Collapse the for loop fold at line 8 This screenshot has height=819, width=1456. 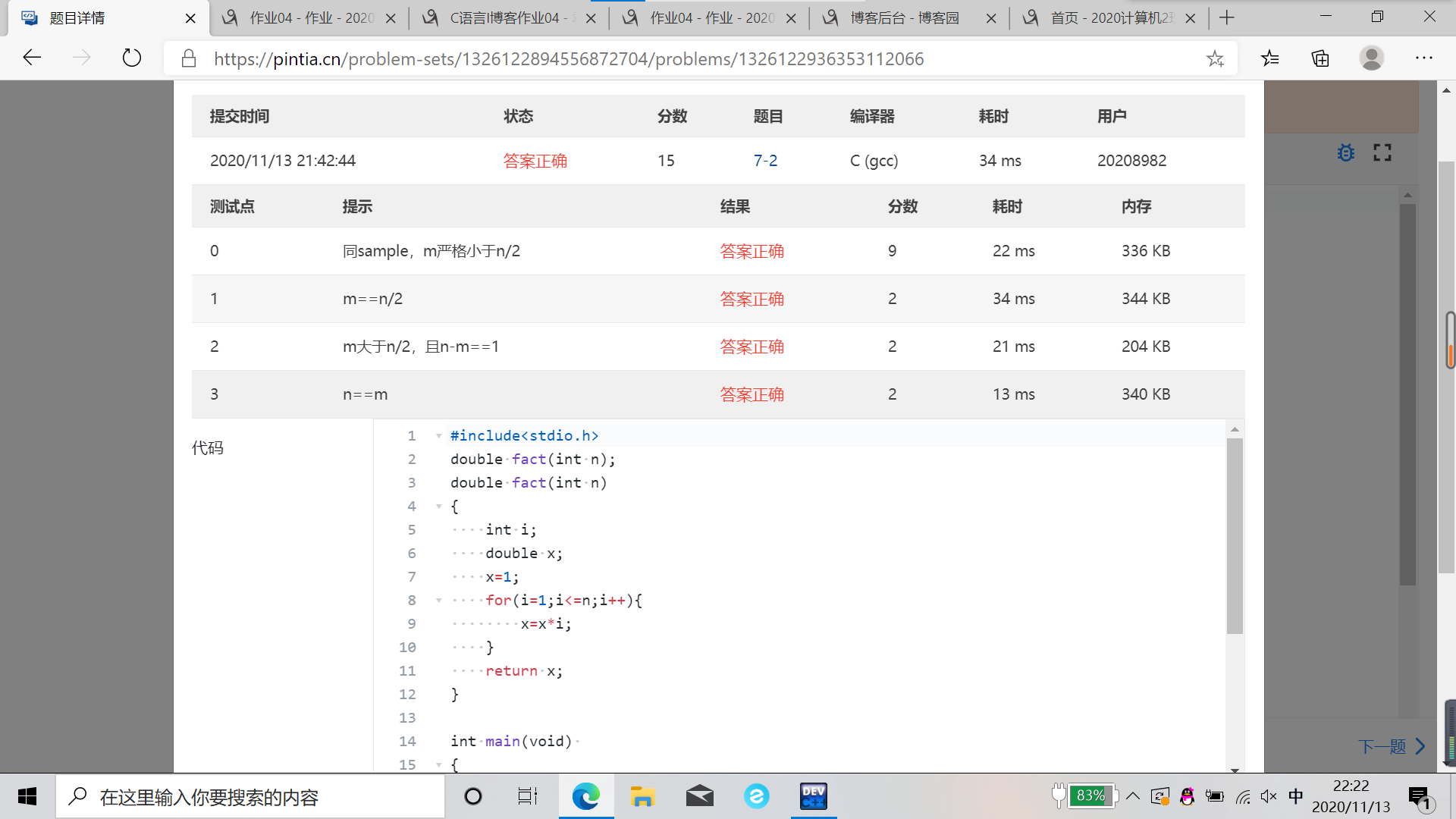(x=438, y=600)
